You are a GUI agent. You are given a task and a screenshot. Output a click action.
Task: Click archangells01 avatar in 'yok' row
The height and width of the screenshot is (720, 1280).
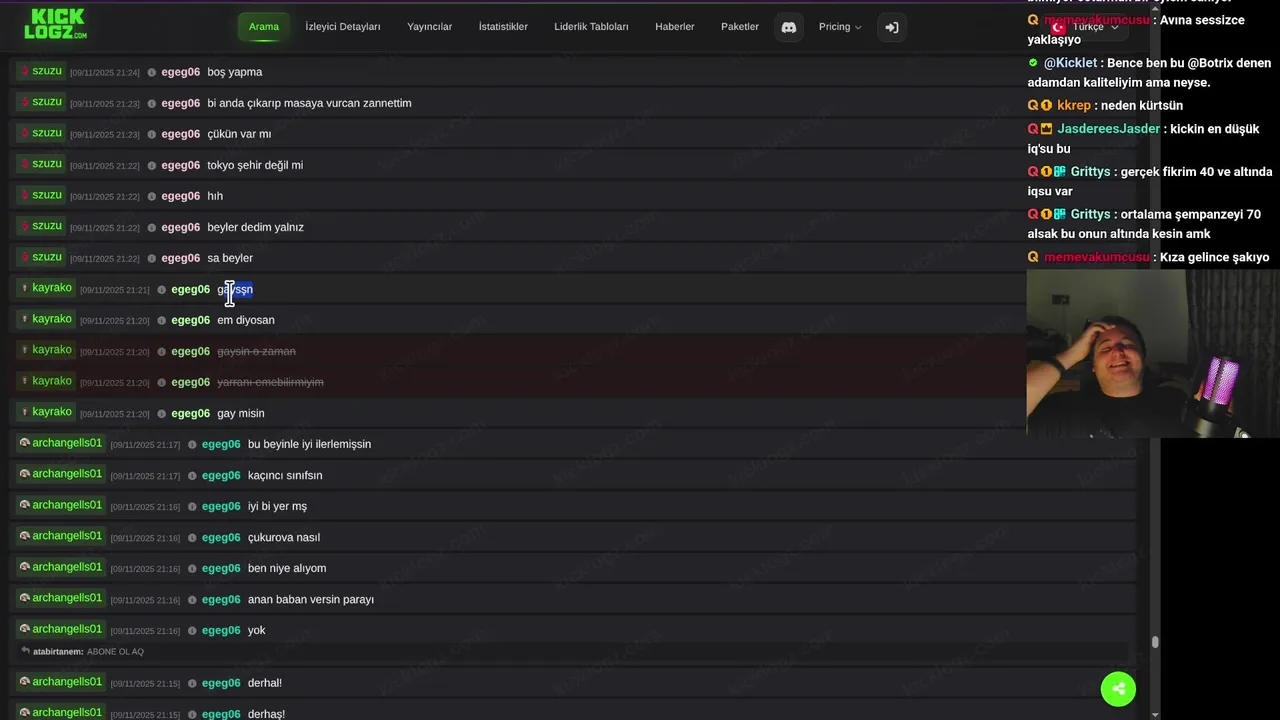point(25,629)
